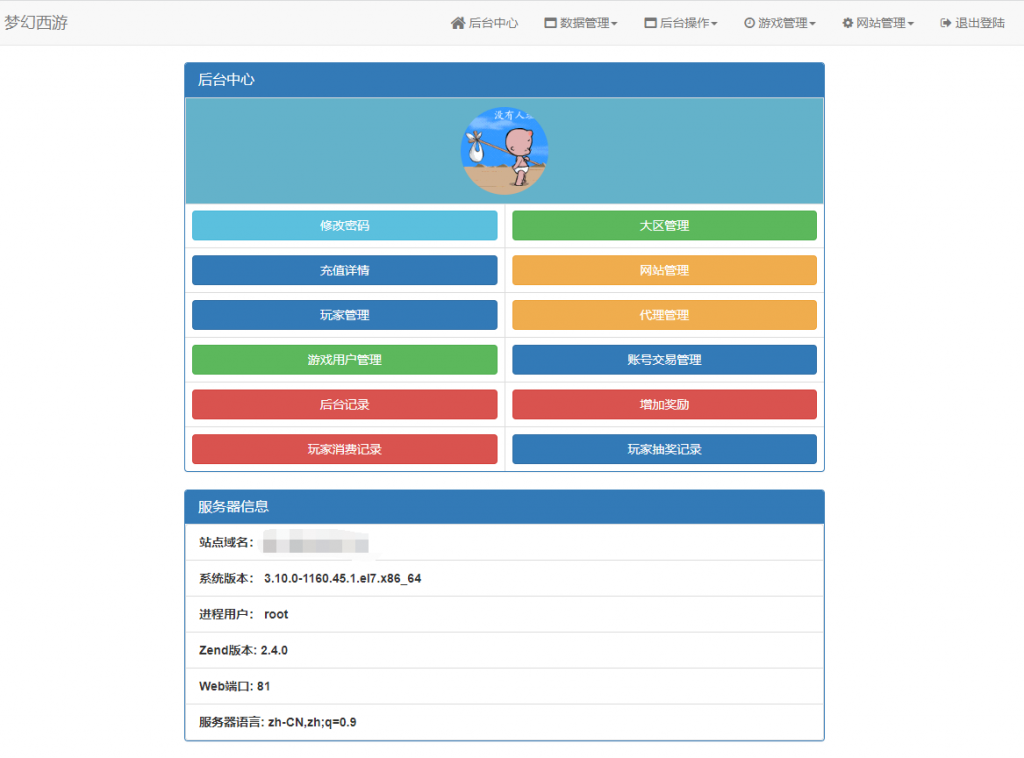The height and width of the screenshot is (758, 1024).
Task: Click the orange 代理管理 button
Action: click(664, 315)
